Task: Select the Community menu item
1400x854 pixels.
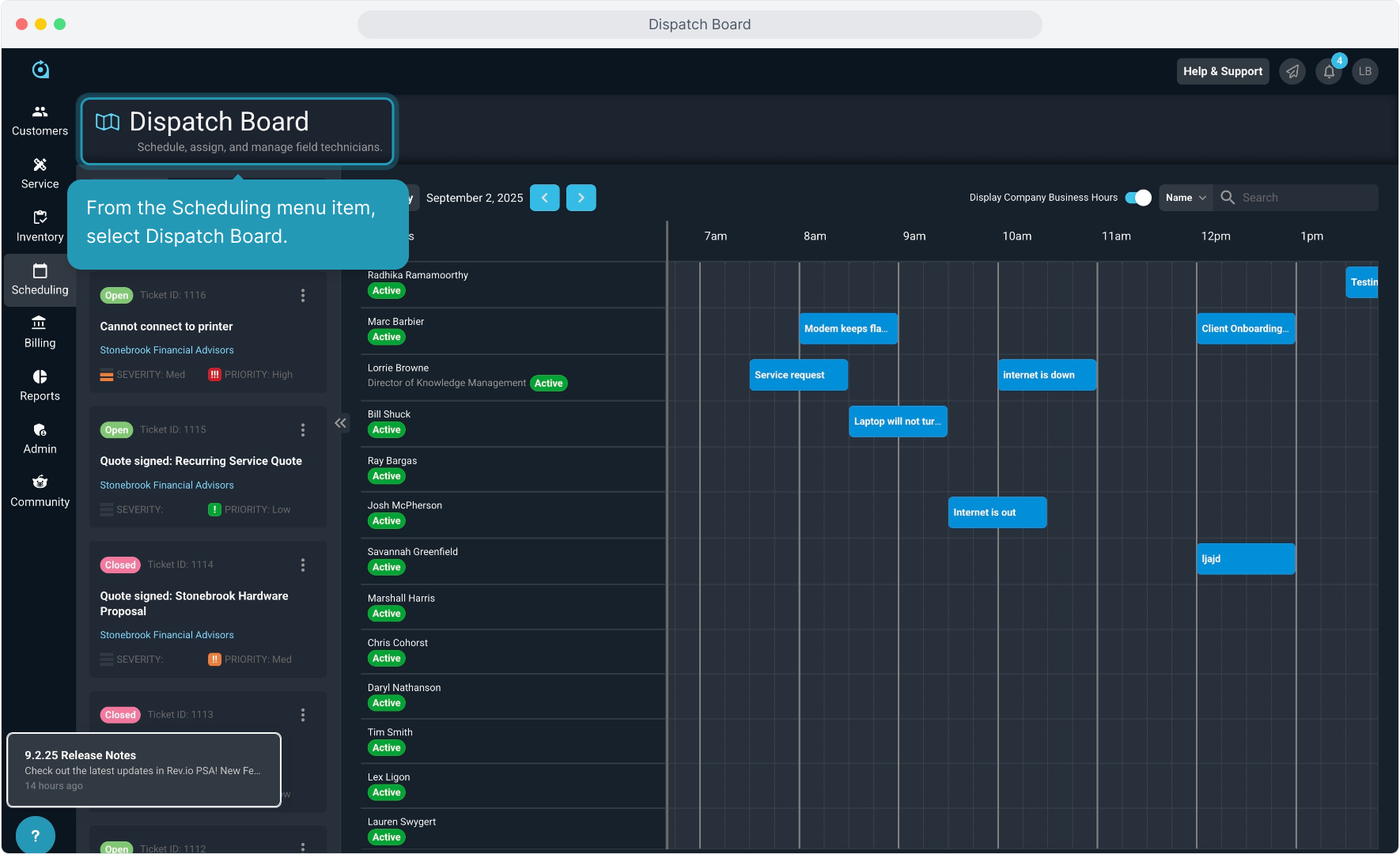Action: pos(40,491)
